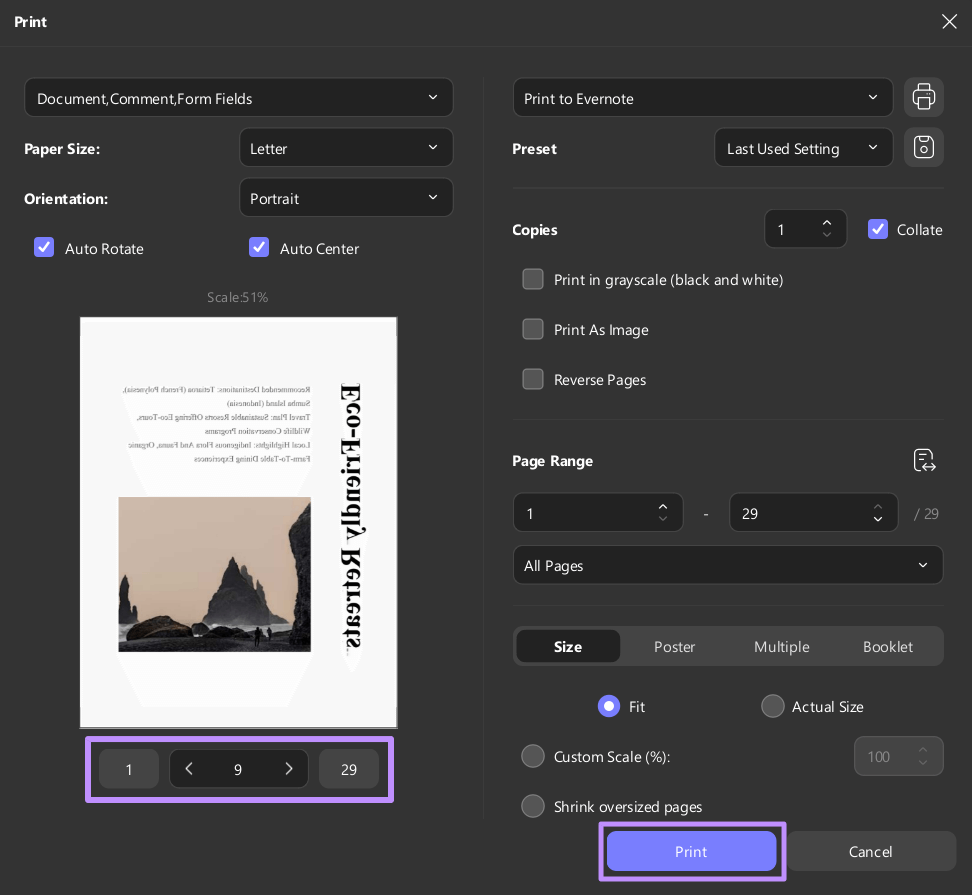
Task: Click the Cancel button
Action: [x=870, y=851]
